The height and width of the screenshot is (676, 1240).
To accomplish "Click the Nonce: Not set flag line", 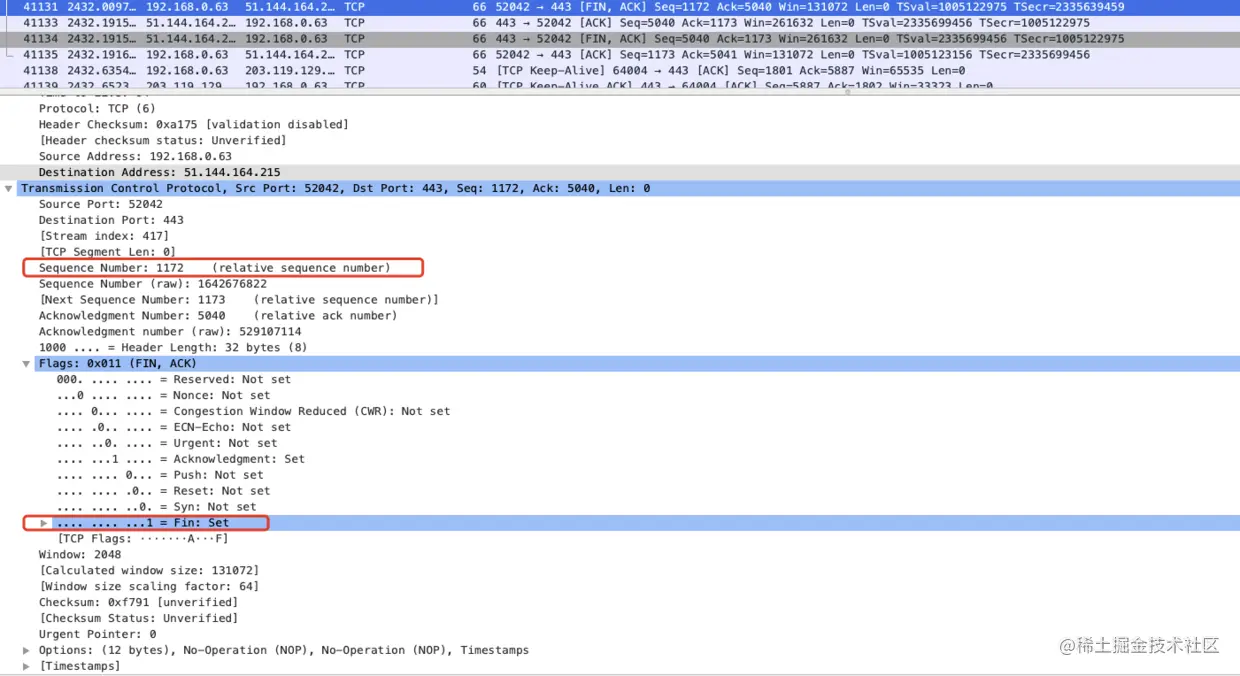I will pyautogui.click(x=163, y=396).
